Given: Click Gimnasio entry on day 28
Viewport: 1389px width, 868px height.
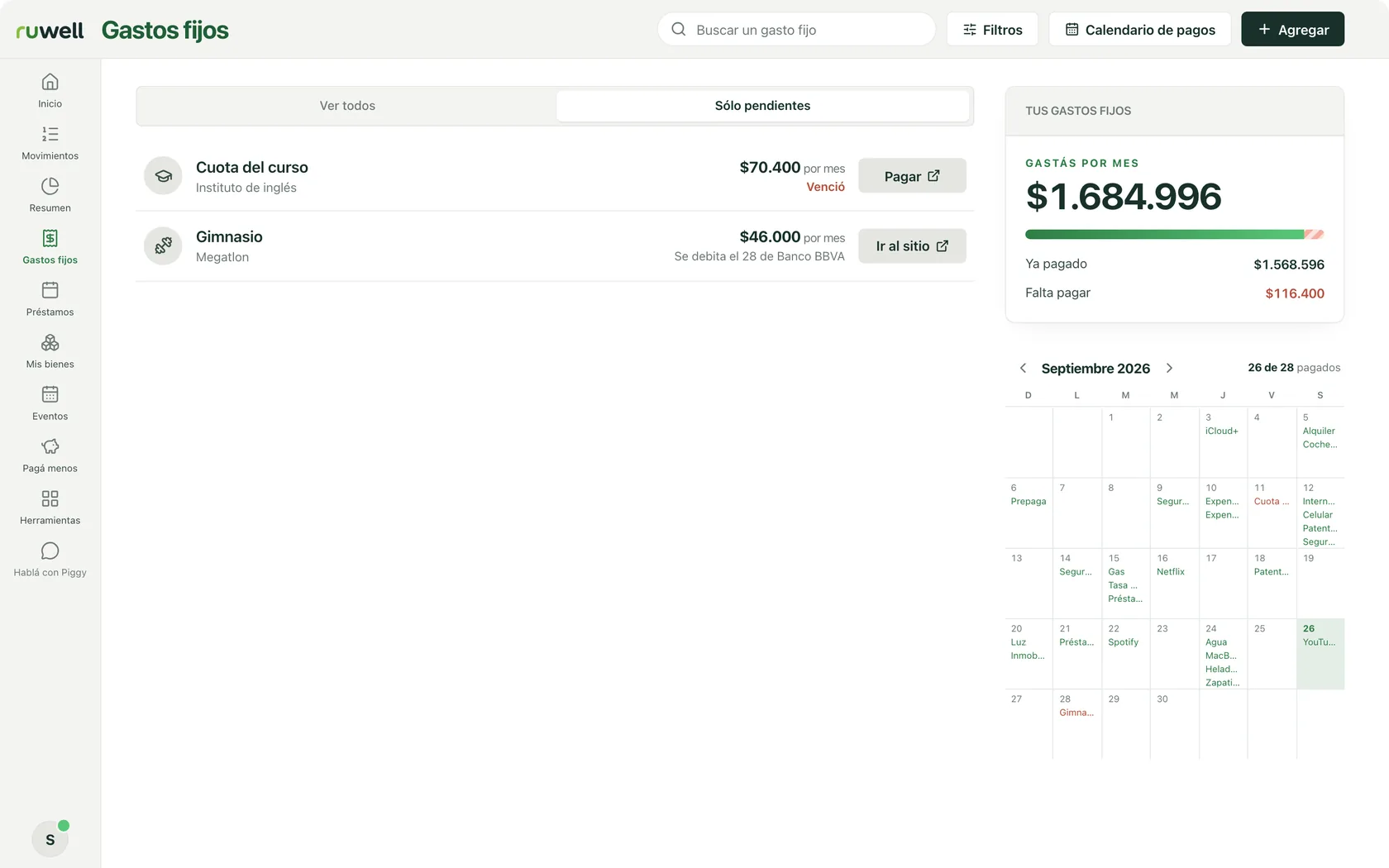Looking at the screenshot, I should [x=1076, y=713].
